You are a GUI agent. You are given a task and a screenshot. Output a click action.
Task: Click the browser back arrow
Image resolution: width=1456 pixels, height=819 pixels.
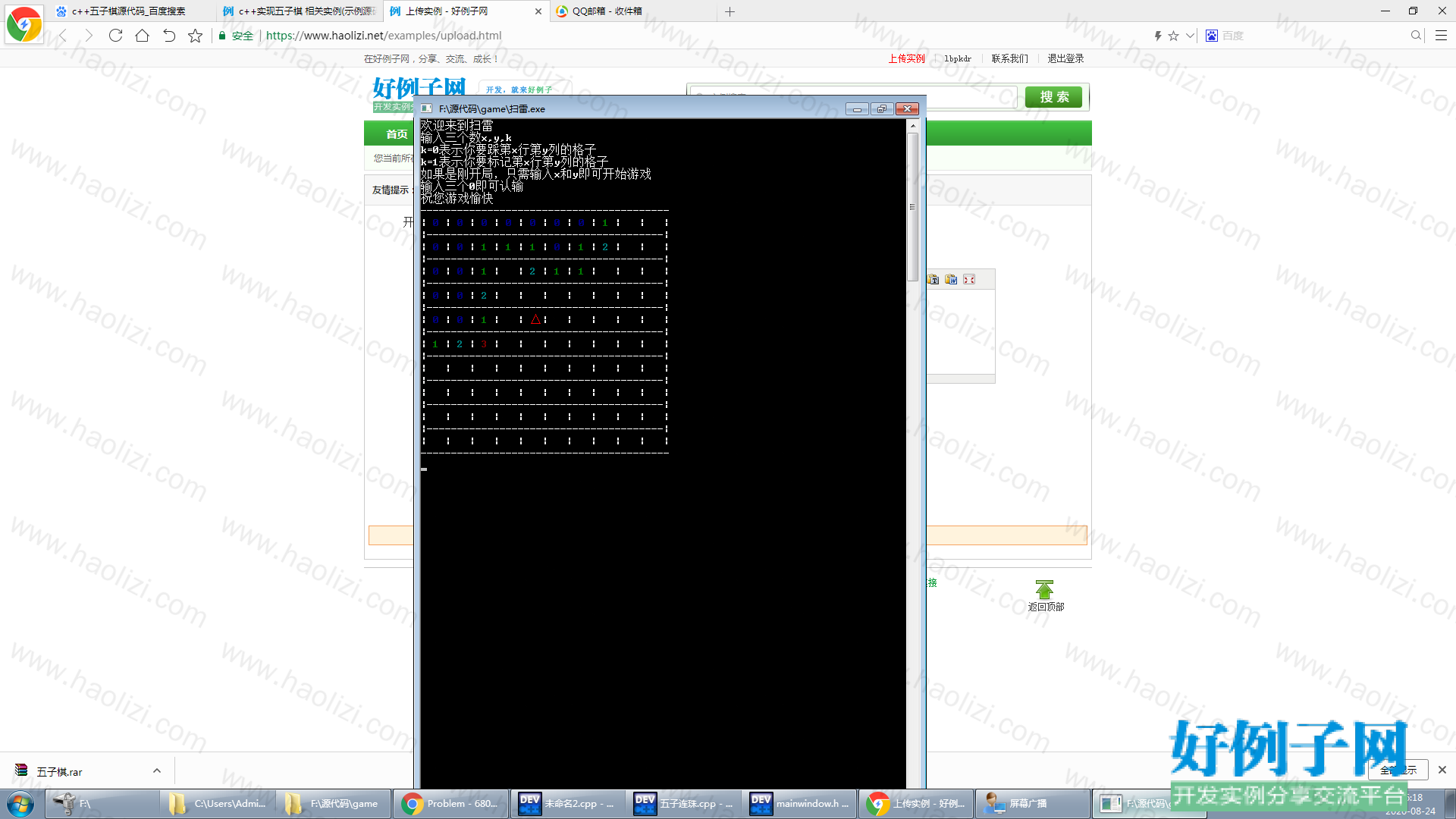point(64,36)
